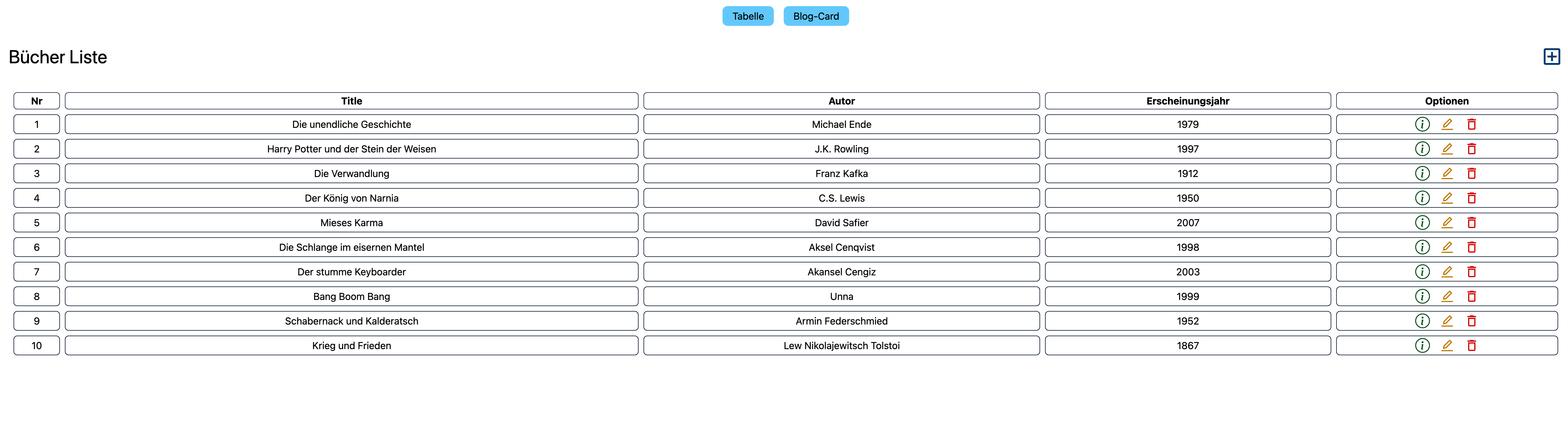The image size is (1568, 445).
Task: Delete Die Schlange im eisernen Mantel
Action: [x=1471, y=247]
